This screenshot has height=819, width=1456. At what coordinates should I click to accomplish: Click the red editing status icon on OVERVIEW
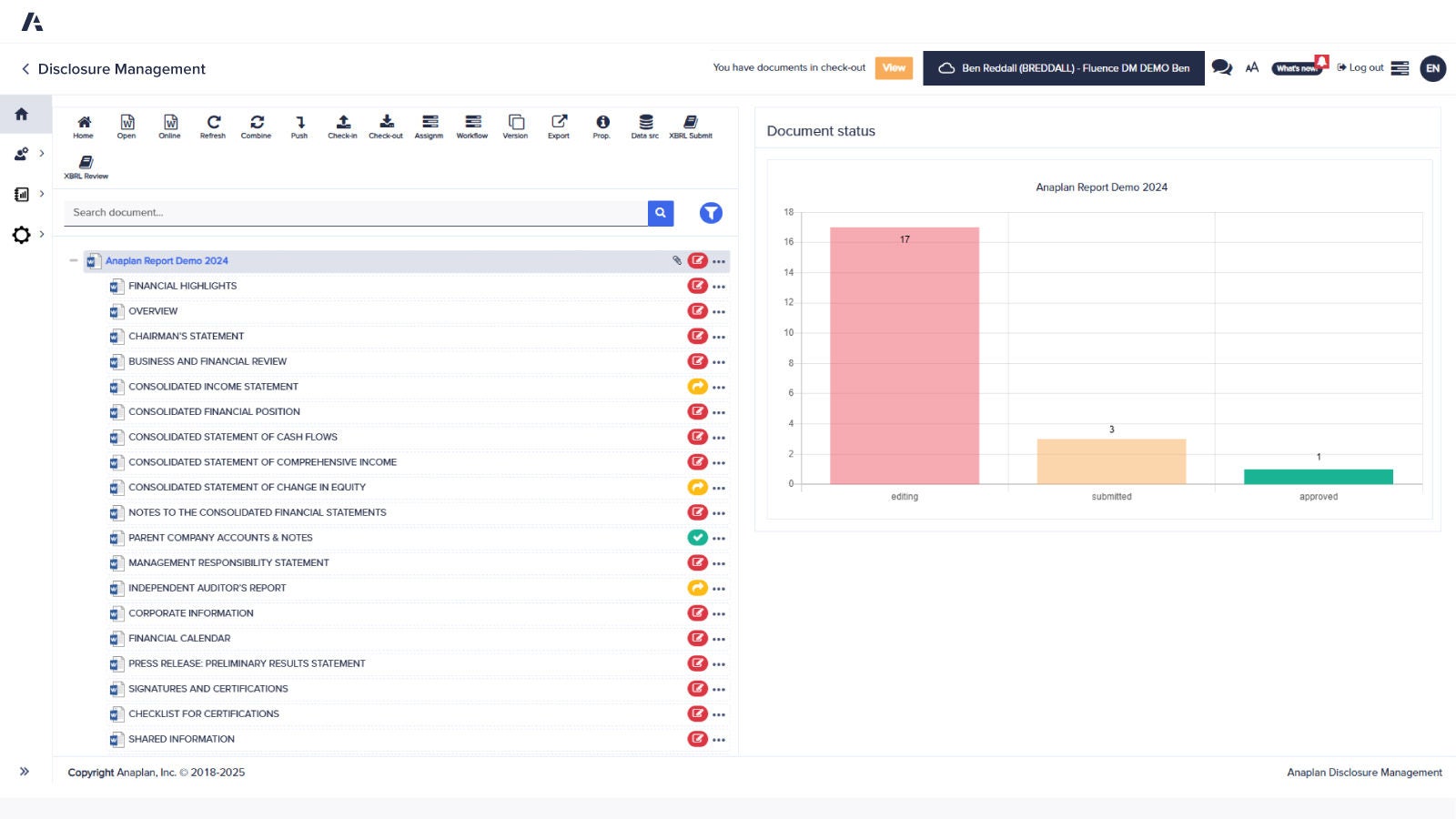[698, 310]
